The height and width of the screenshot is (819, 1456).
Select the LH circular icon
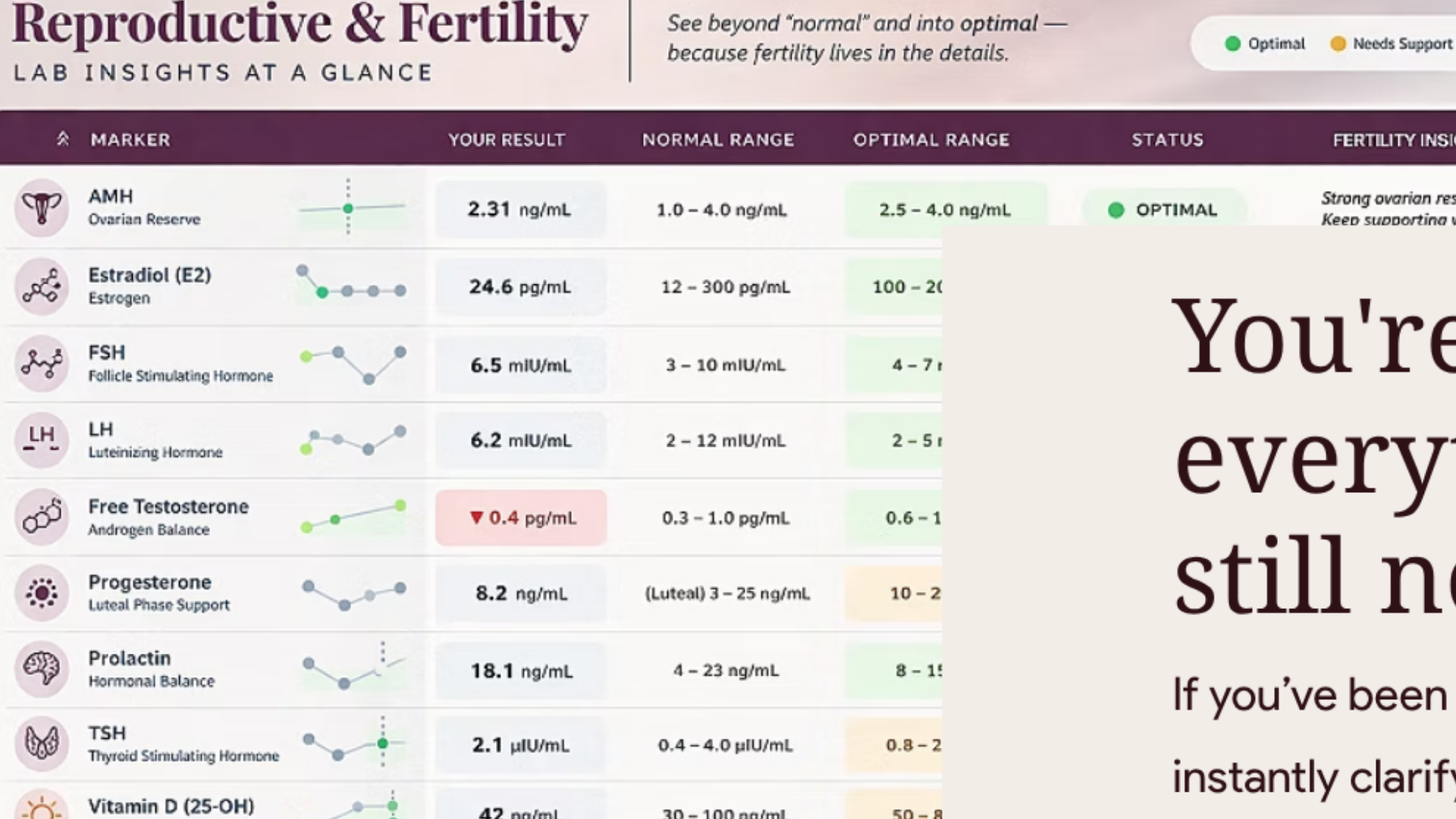click(x=42, y=440)
